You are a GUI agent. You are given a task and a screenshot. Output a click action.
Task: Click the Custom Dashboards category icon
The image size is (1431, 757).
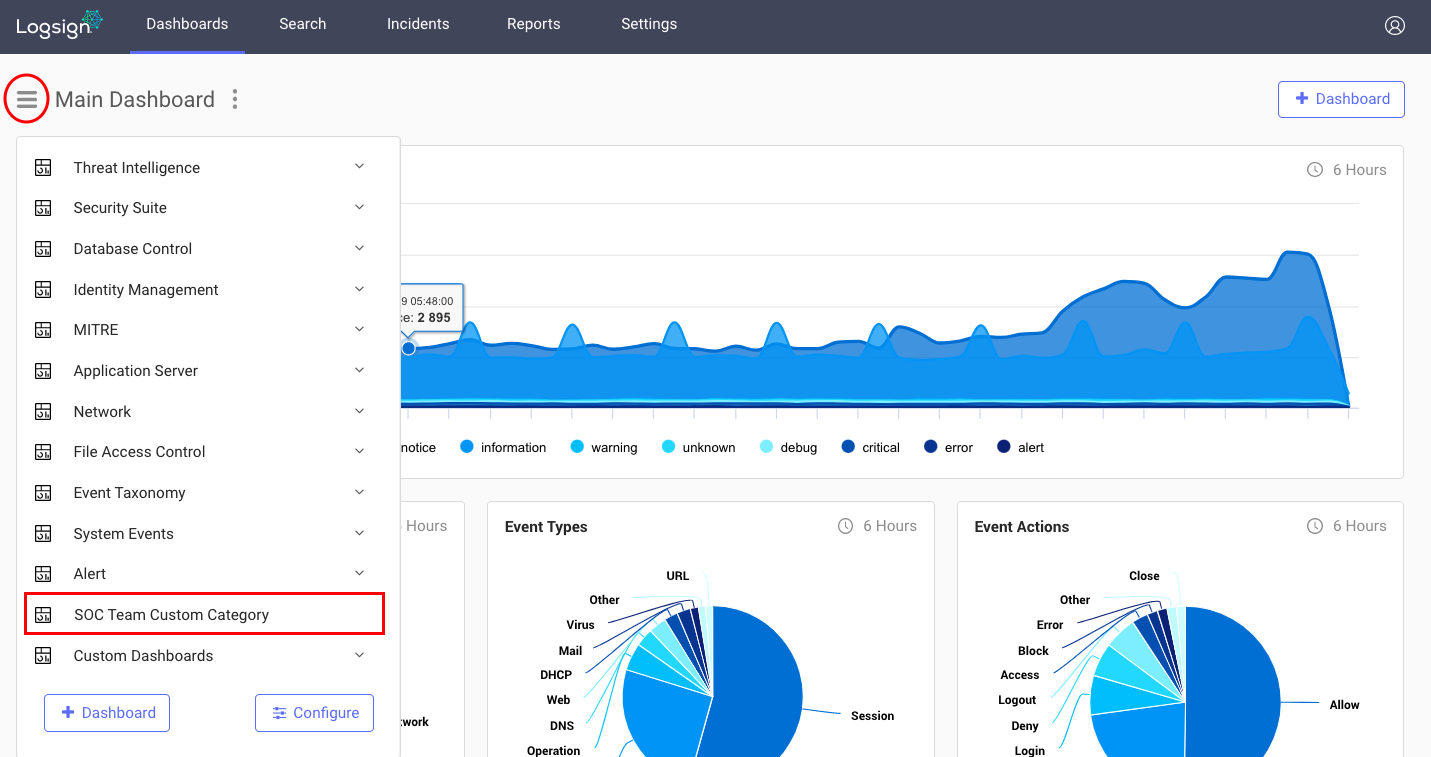(43, 655)
